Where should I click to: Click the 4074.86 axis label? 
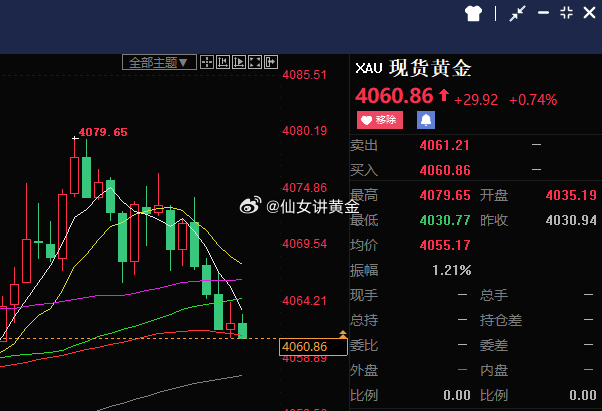point(304,188)
